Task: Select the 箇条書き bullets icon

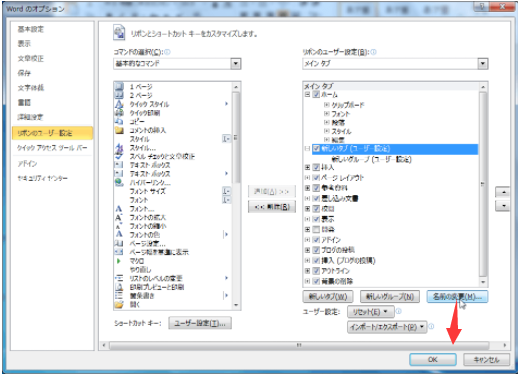Action: point(119,295)
